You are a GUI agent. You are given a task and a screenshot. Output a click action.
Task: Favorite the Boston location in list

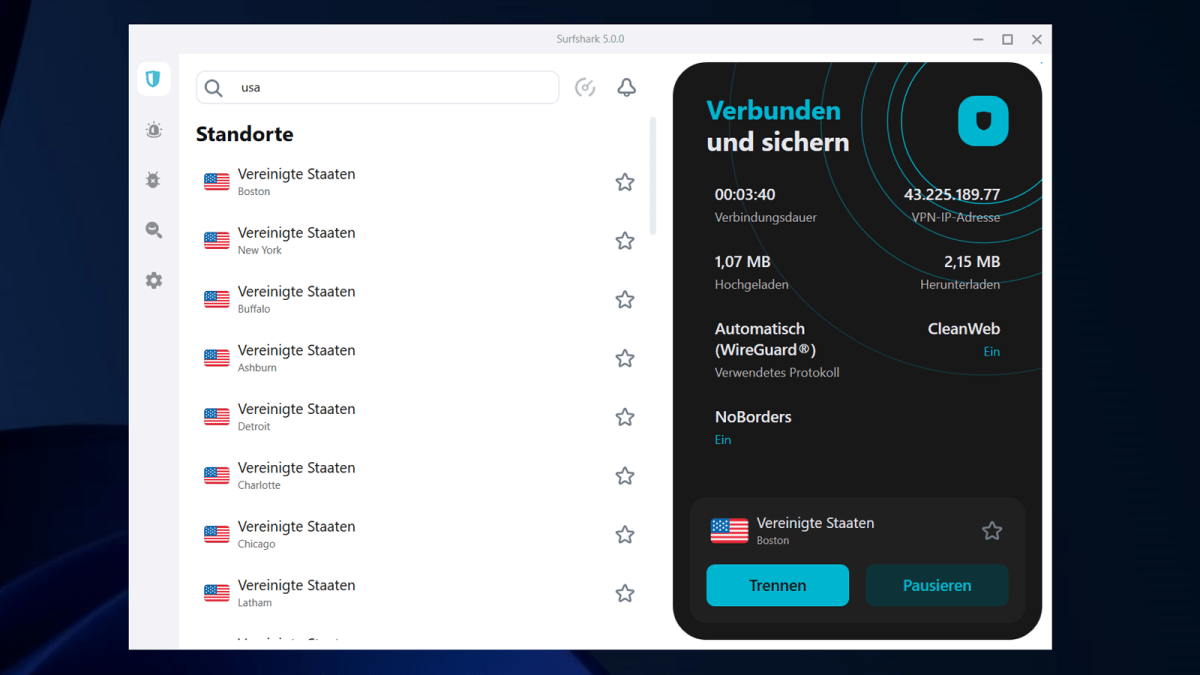(x=625, y=182)
